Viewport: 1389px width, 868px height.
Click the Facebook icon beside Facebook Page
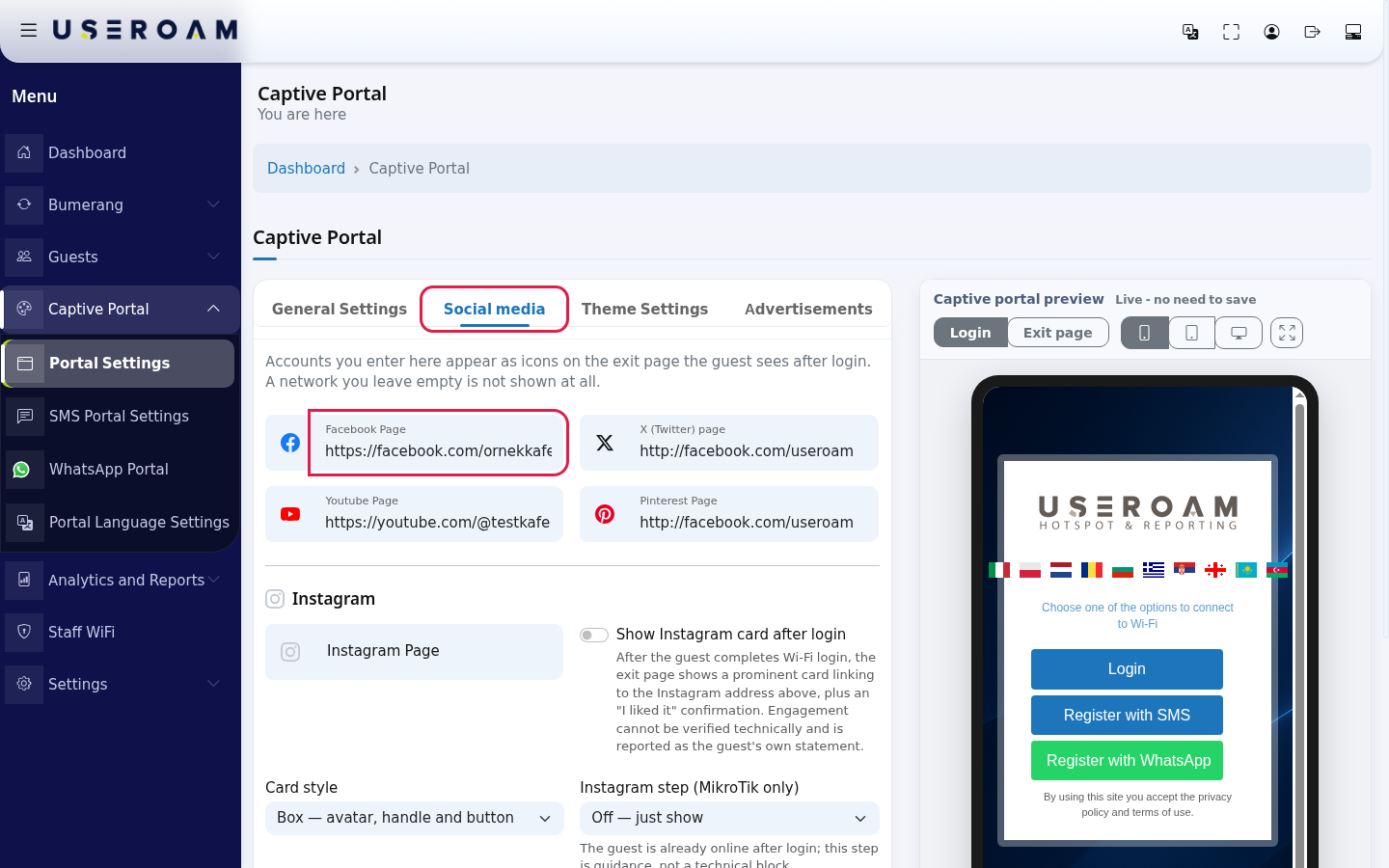pyautogui.click(x=290, y=443)
